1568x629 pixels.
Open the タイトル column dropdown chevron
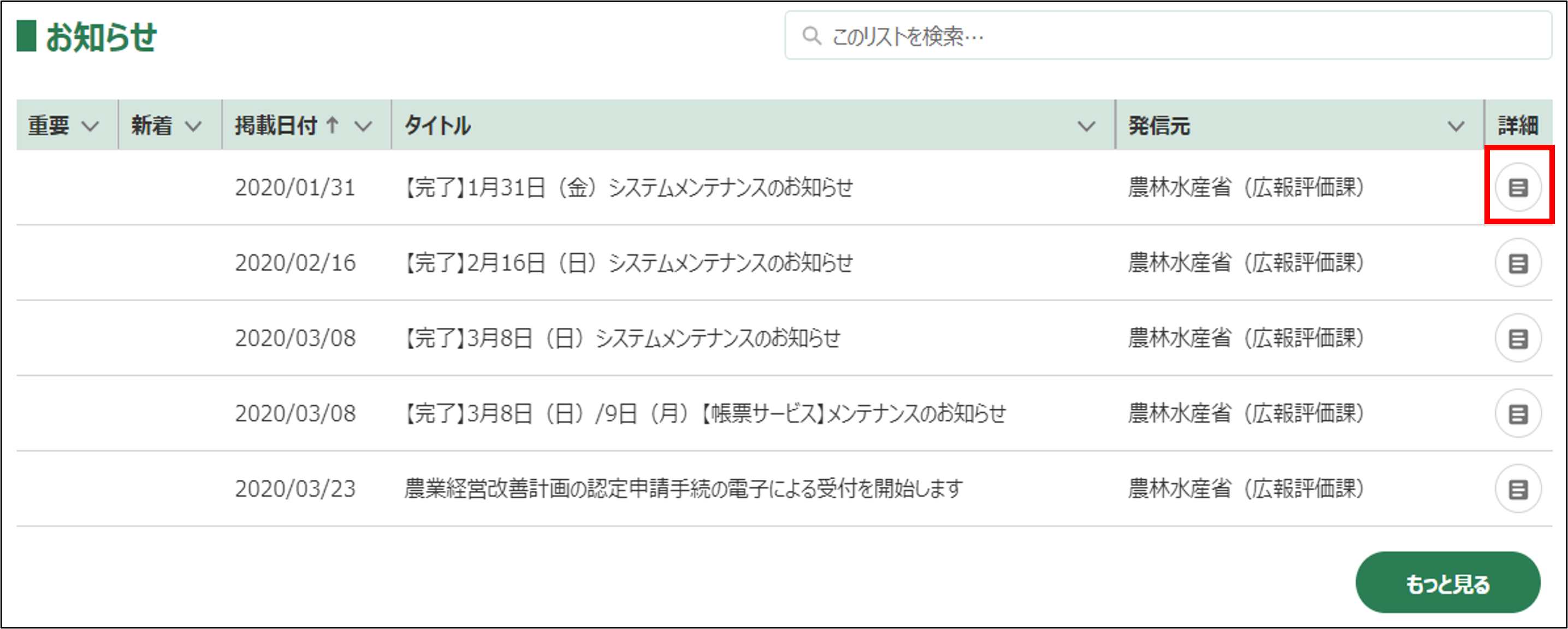pos(1086,126)
